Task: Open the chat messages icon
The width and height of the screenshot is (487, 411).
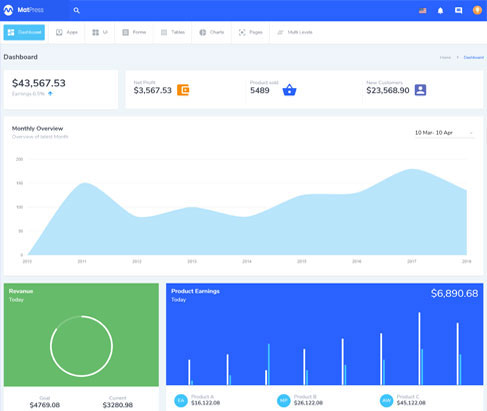Action: pyautogui.click(x=458, y=10)
